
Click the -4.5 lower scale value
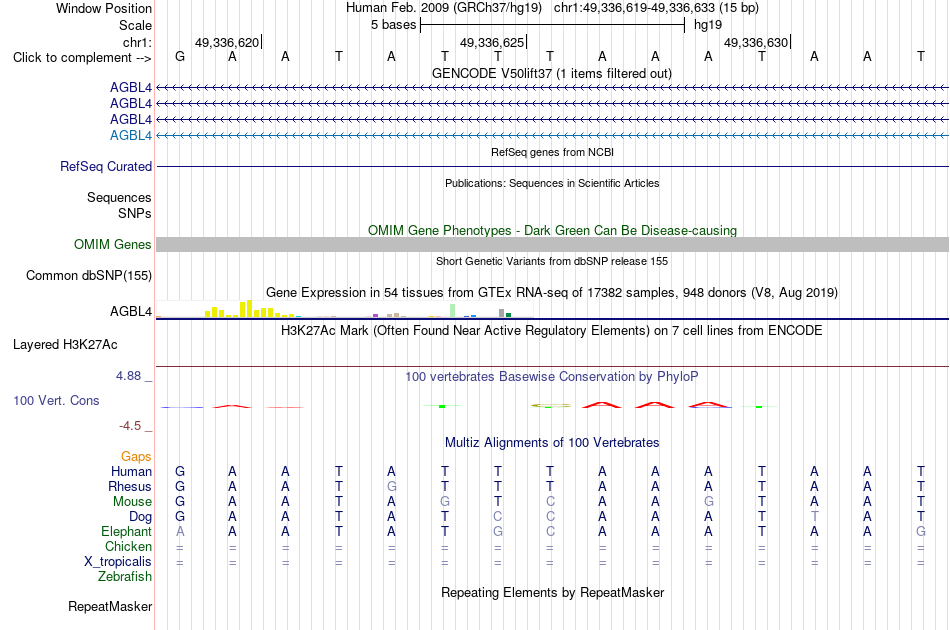click(130, 426)
